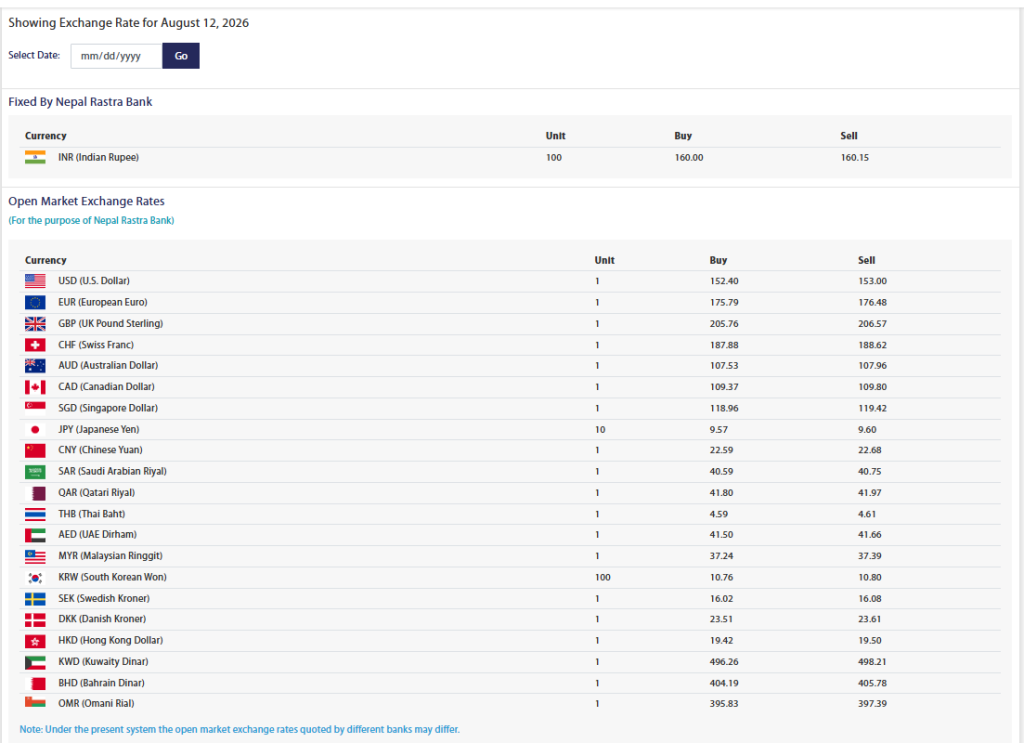Click the Australian flag icon beside AUD
This screenshot has width=1024, height=743.
click(x=35, y=366)
